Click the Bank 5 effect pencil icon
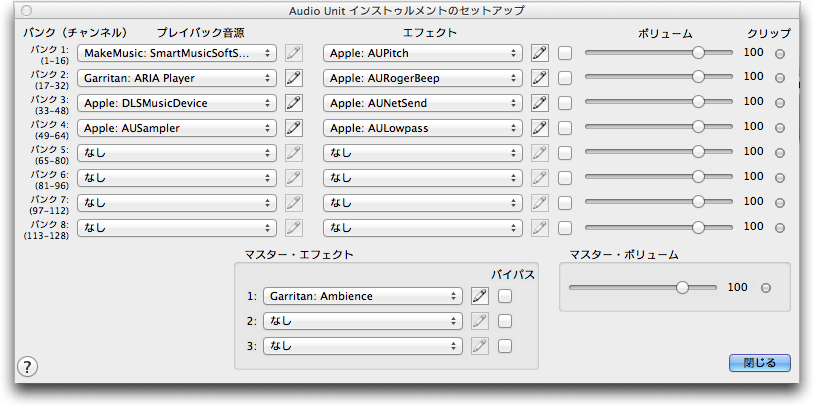Screen dimensions: 814x407 [x=540, y=153]
